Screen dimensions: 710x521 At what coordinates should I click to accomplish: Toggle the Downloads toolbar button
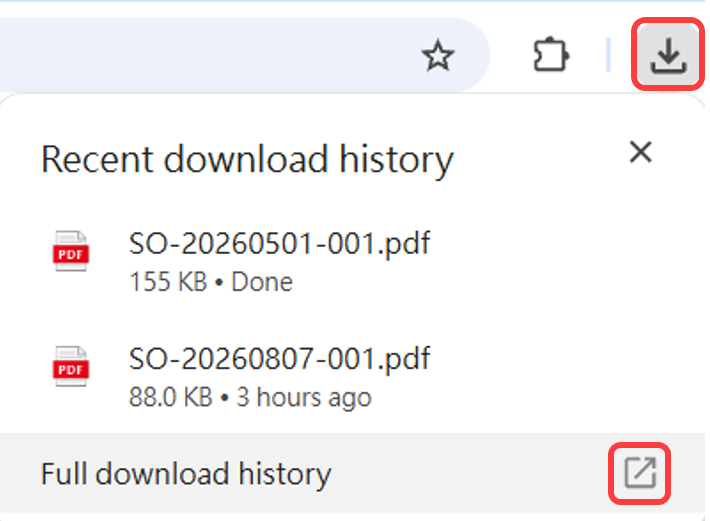668,55
